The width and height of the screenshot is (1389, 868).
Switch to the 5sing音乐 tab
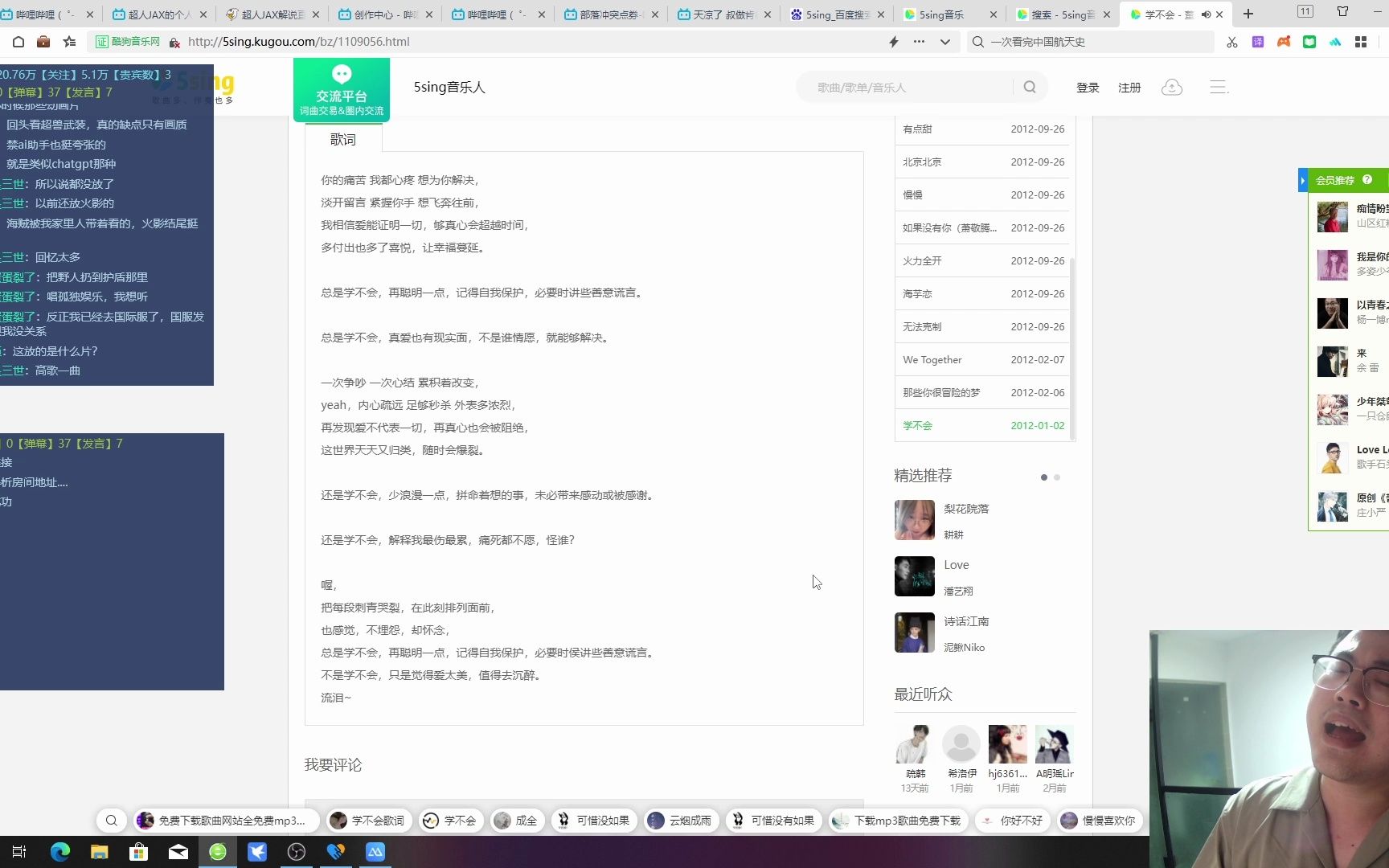pyautogui.click(x=951, y=14)
